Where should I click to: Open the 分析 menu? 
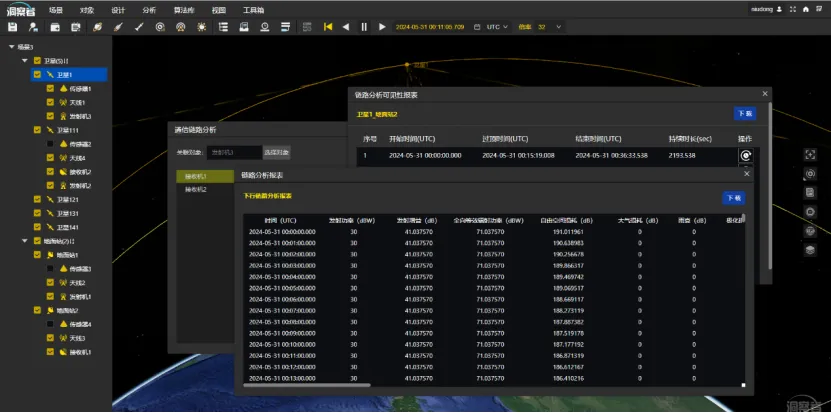(149, 9)
